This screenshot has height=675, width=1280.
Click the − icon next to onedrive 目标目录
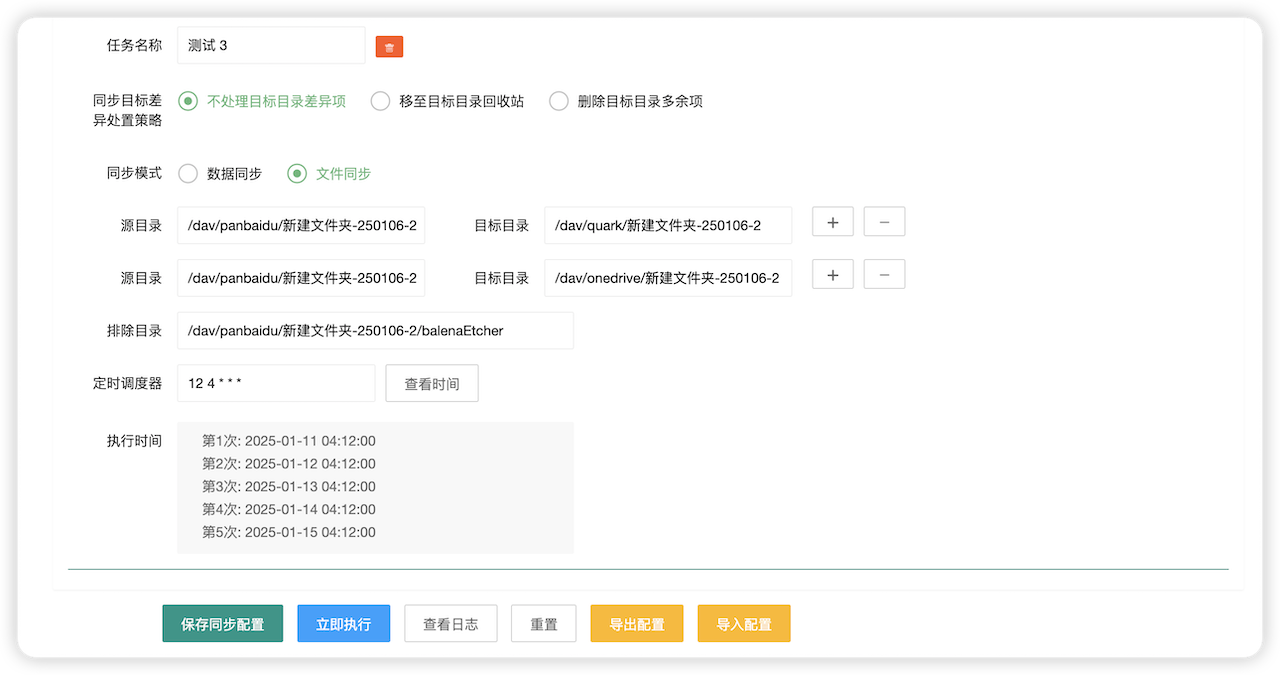pyautogui.click(x=884, y=274)
